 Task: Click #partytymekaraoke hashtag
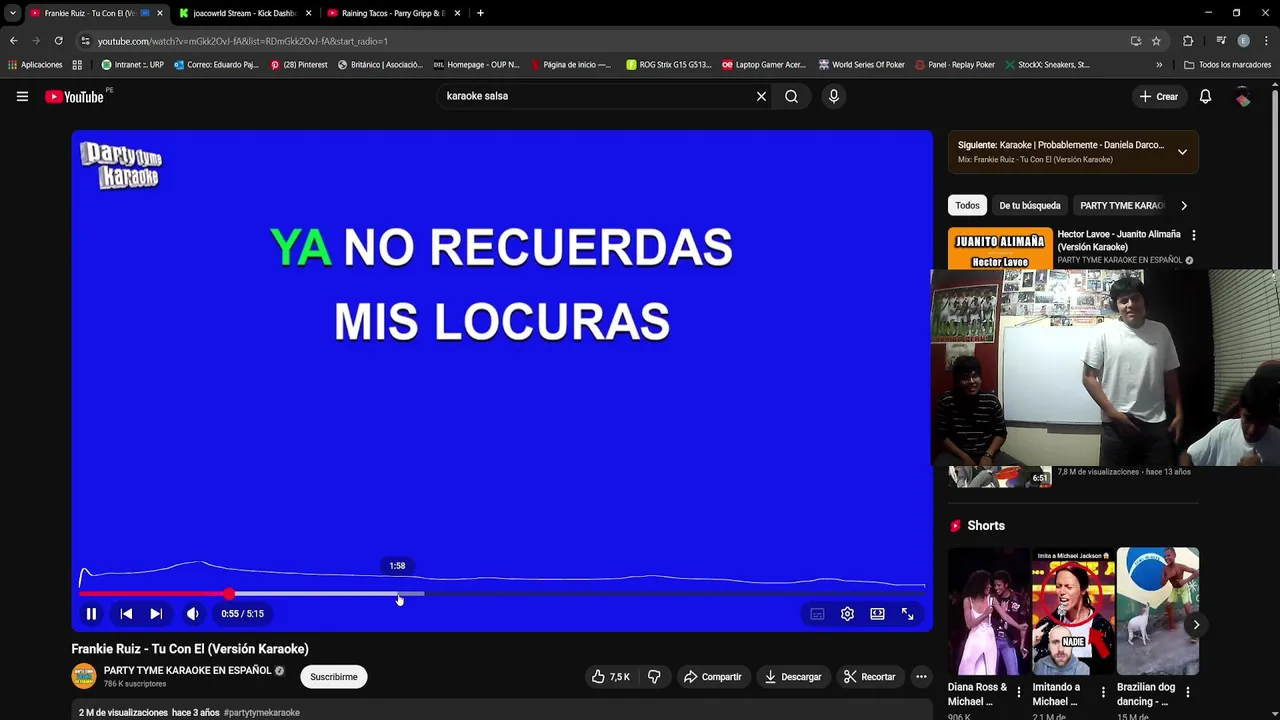262,713
